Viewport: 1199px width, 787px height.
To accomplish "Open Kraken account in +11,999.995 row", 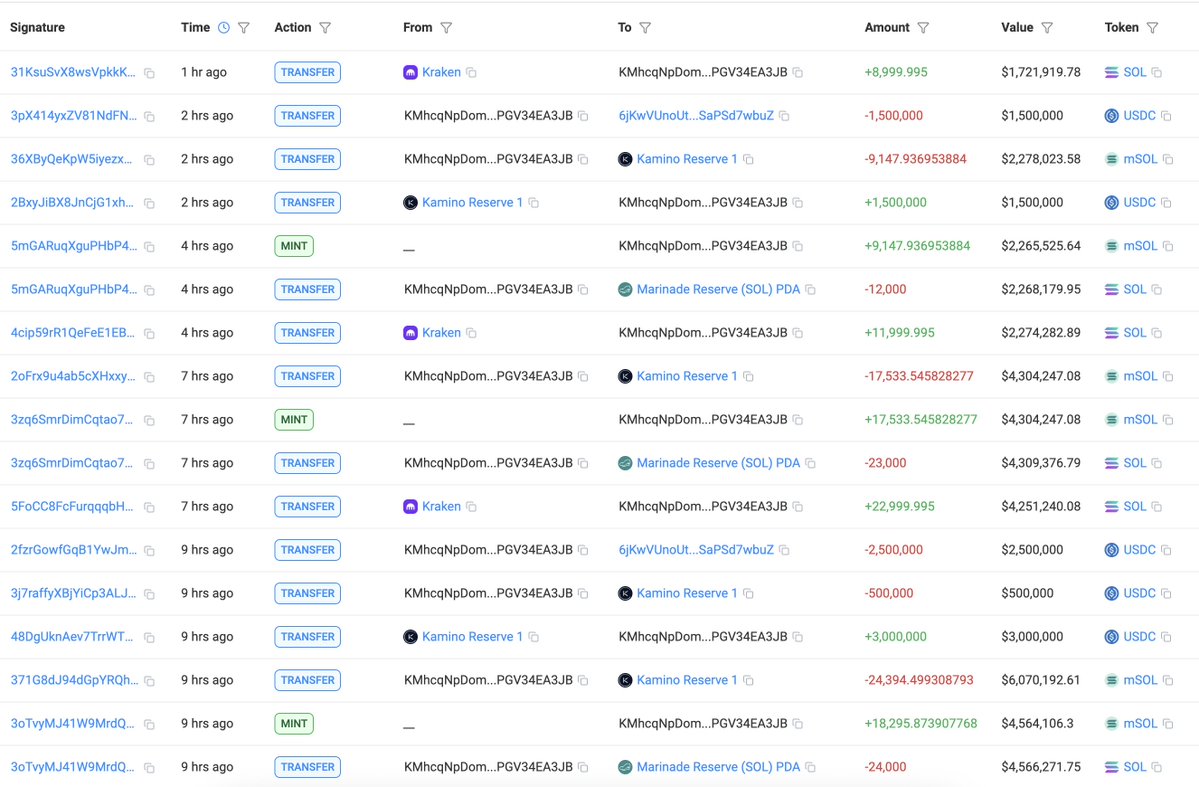I will click(441, 333).
